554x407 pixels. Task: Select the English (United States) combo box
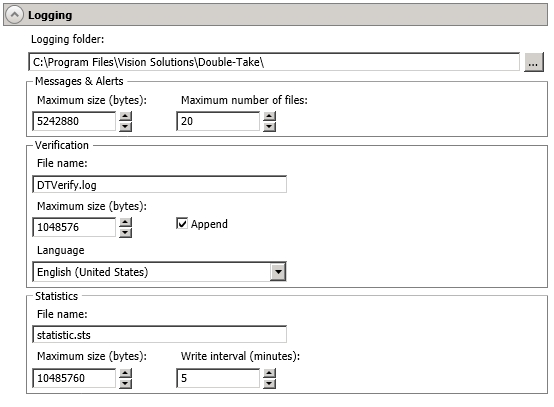pos(159,272)
